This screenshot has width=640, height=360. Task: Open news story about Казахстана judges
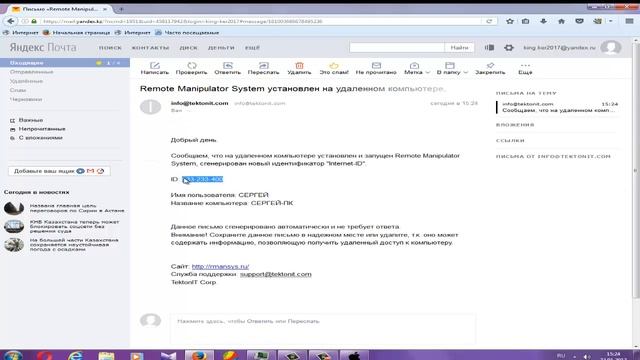click(74, 227)
